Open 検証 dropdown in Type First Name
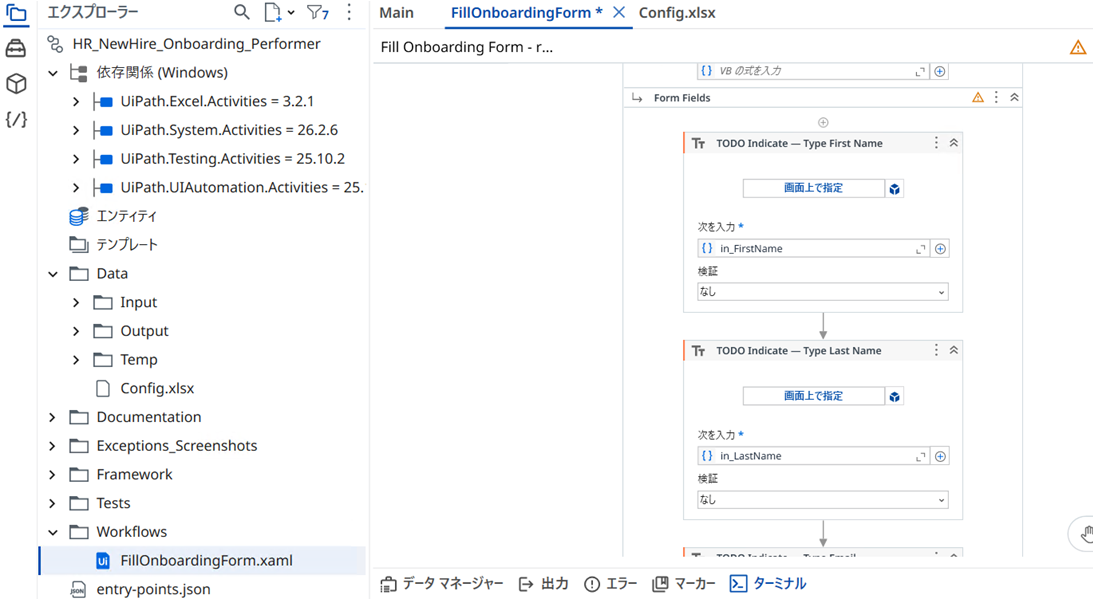This screenshot has width=1093, height=610. coord(823,292)
